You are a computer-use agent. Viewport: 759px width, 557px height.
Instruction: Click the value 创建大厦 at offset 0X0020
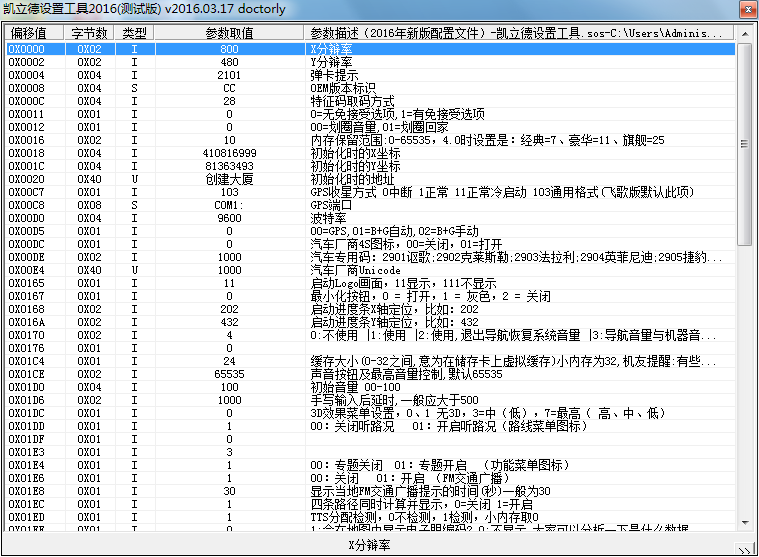pyautogui.click(x=229, y=179)
